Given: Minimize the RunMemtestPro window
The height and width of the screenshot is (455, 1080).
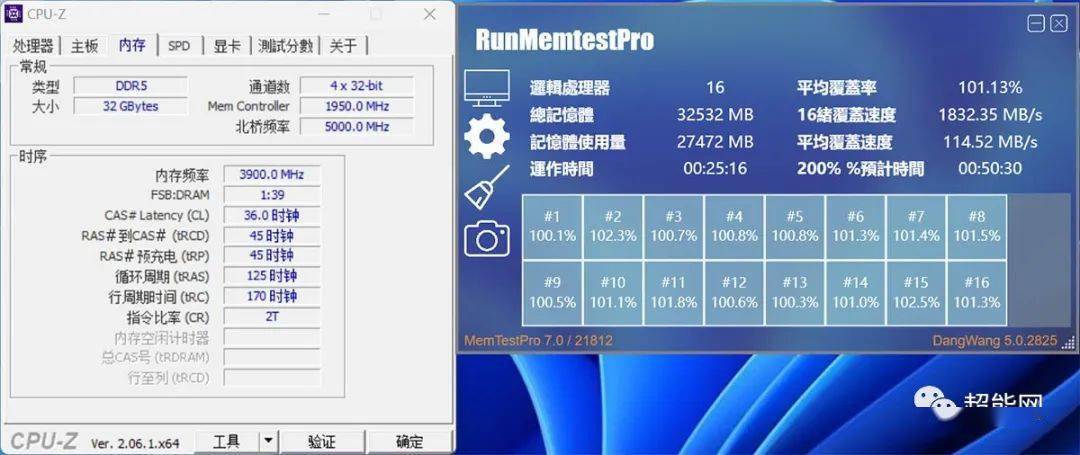Looking at the screenshot, I should 1036,24.
